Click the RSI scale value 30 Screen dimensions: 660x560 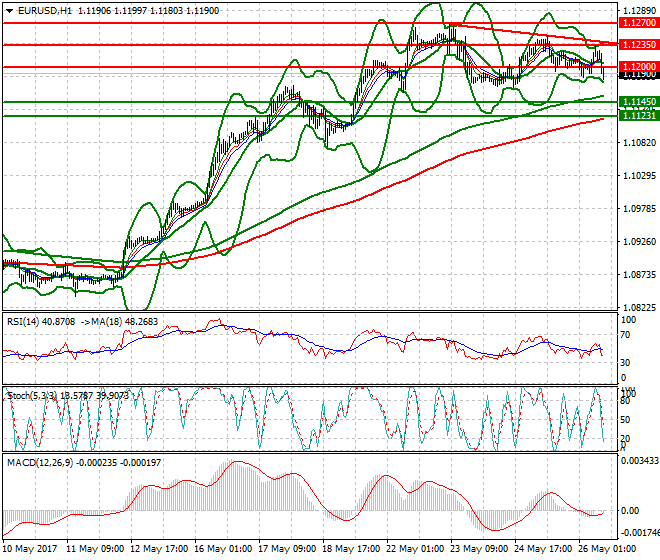pyautogui.click(x=625, y=363)
